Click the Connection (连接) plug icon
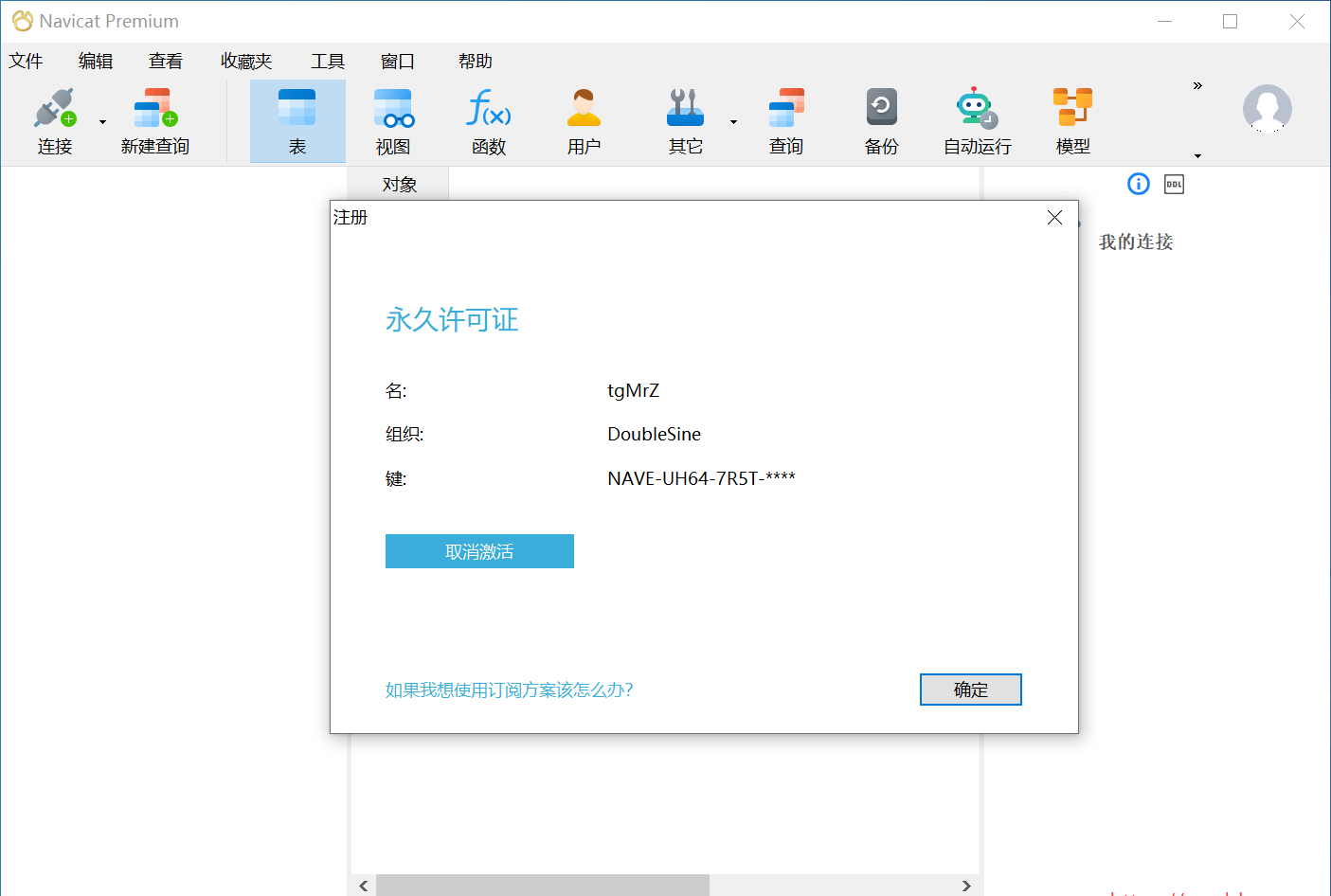Viewport: 1331px width, 896px height. (x=54, y=108)
